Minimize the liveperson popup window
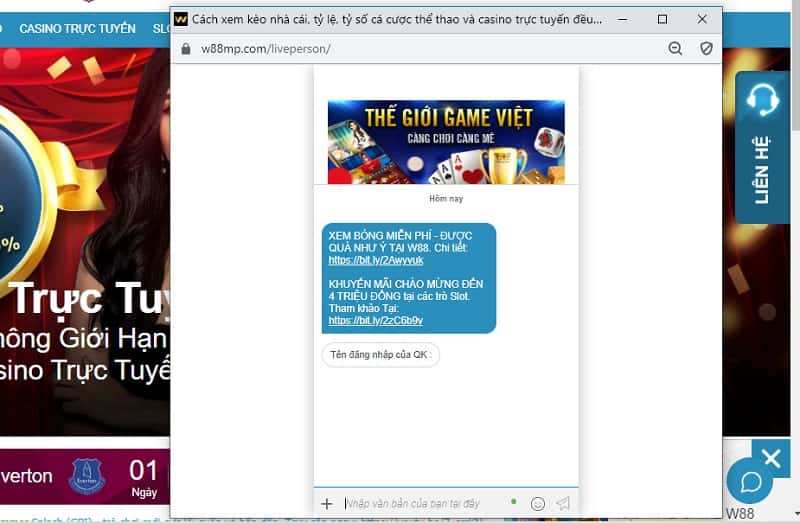 pyautogui.click(x=622, y=19)
